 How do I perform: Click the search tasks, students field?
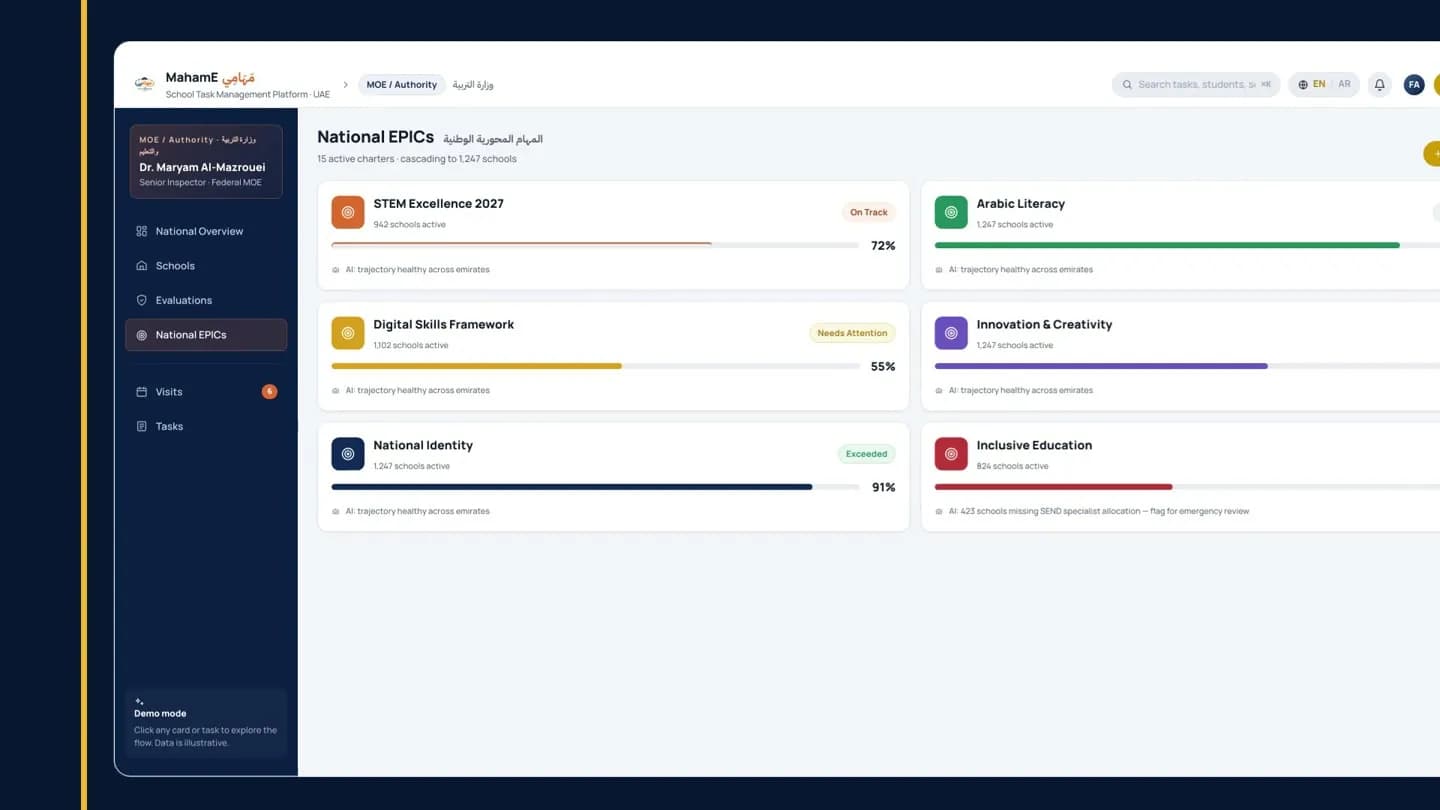click(x=1196, y=85)
